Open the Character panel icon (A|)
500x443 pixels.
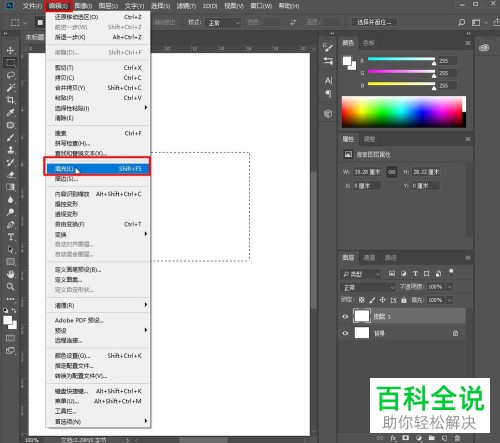pyautogui.click(x=328, y=80)
